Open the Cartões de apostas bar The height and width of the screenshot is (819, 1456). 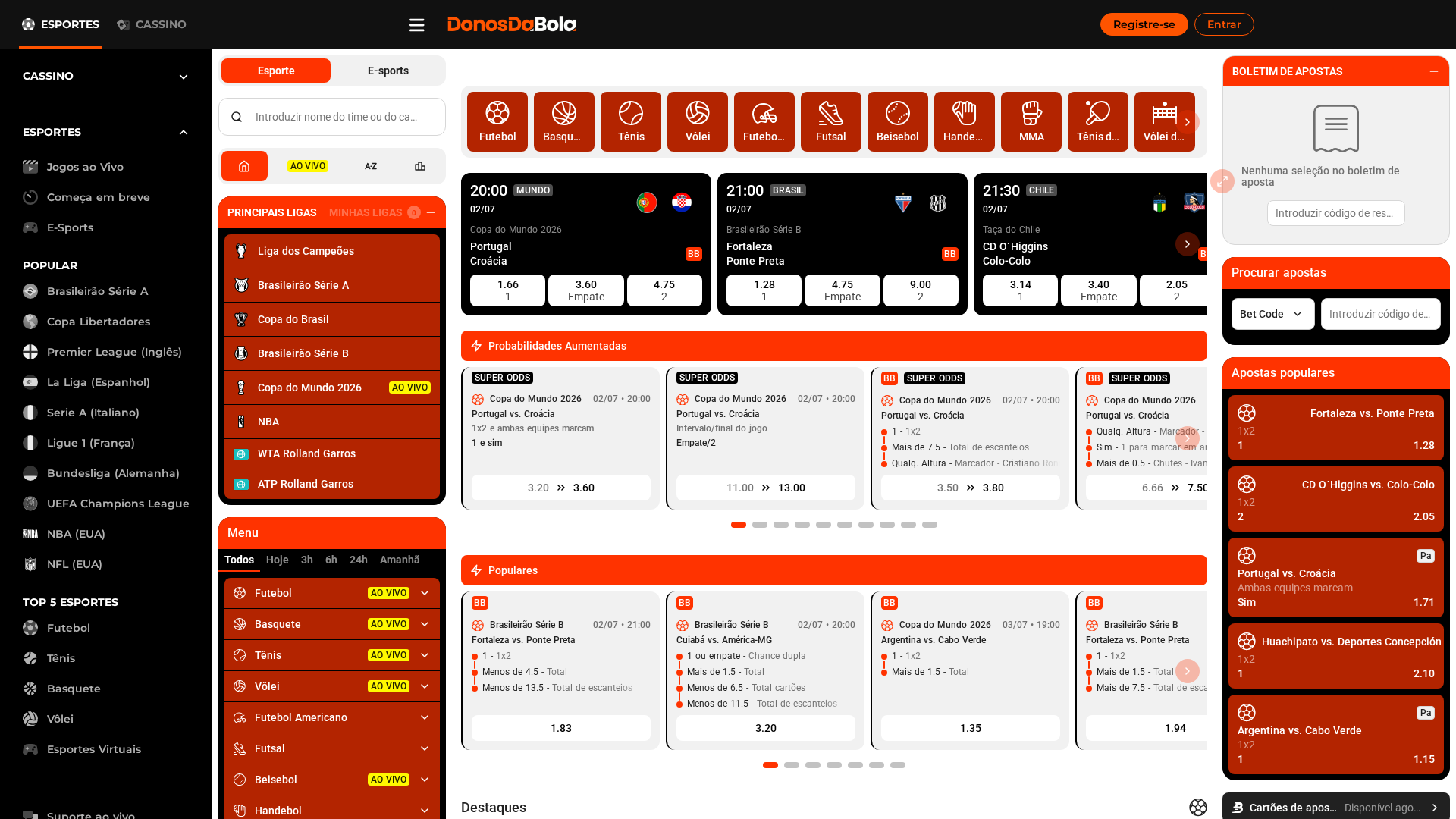pyautogui.click(x=1336, y=808)
